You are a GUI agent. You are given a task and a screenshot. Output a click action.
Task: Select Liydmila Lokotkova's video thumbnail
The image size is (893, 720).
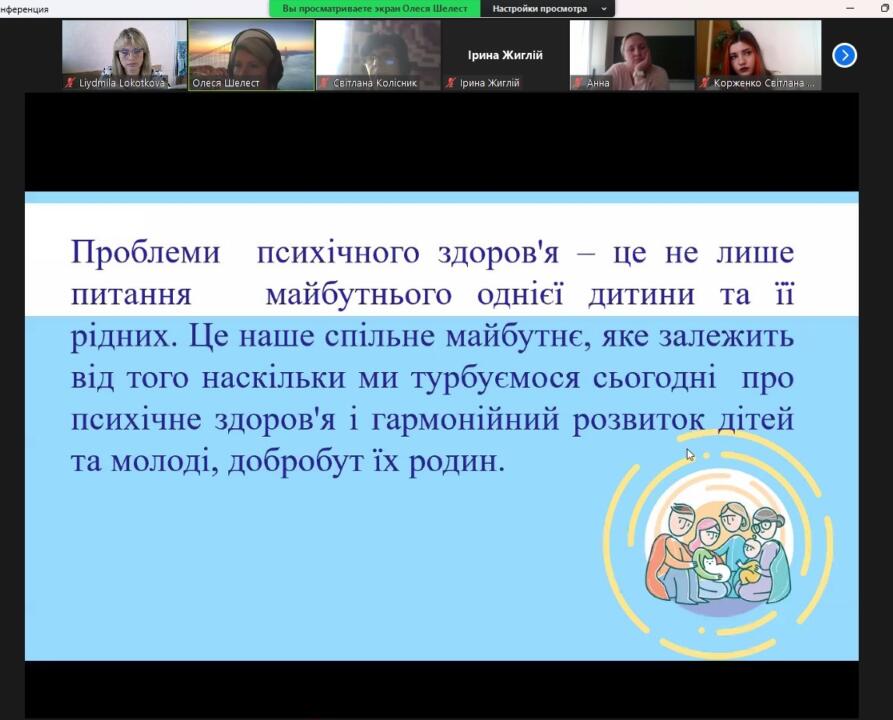(x=124, y=55)
